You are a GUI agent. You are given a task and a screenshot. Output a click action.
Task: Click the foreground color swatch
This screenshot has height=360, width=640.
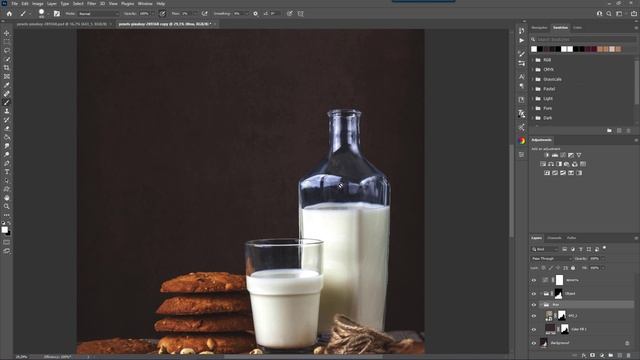pyautogui.click(x=4, y=230)
